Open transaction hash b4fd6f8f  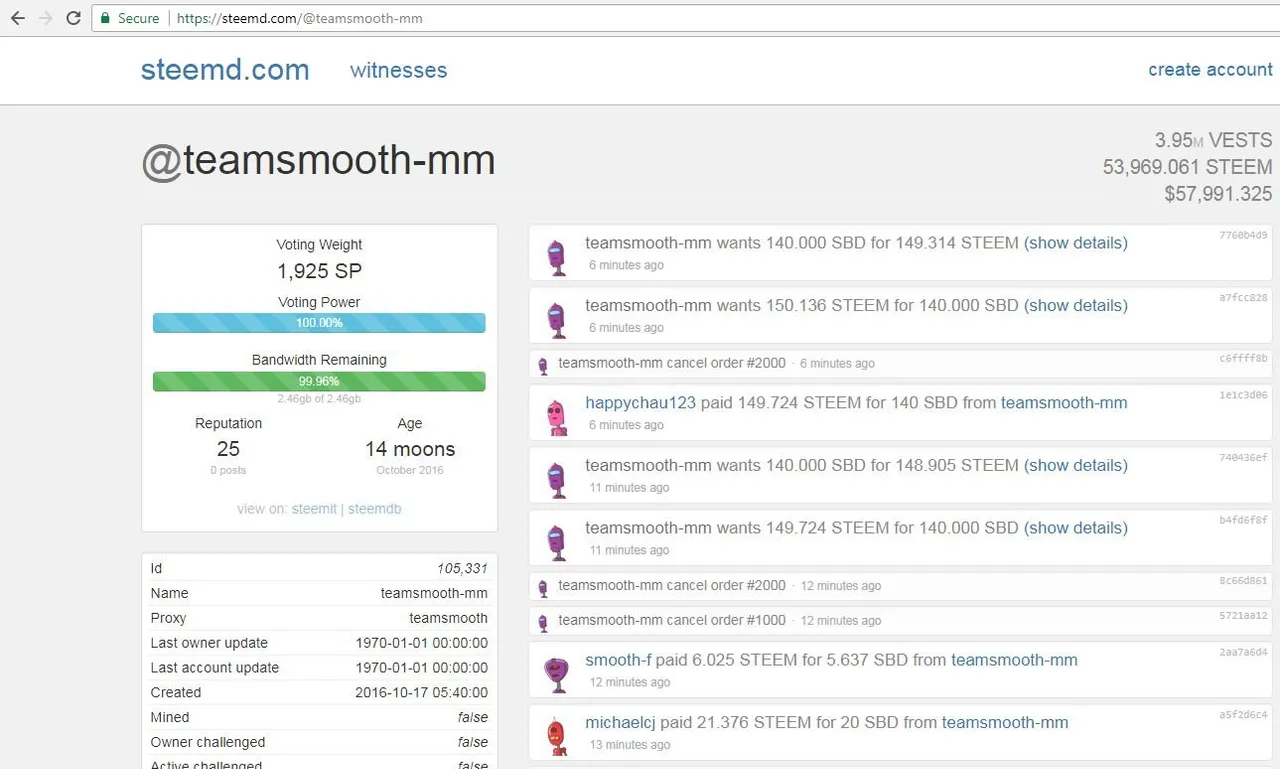(1243, 520)
